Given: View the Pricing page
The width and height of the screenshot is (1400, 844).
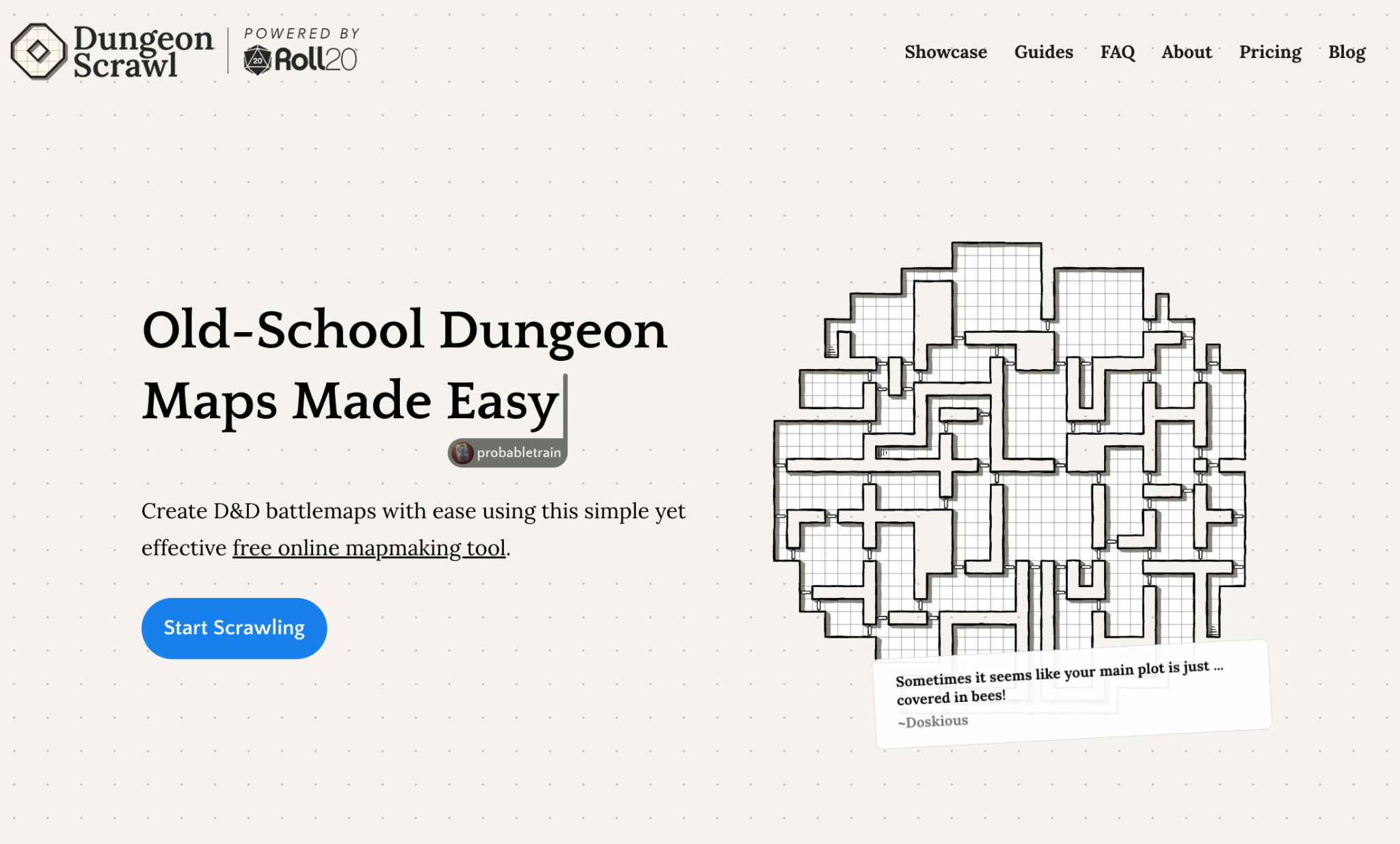Looking at the screenshot, I should [x=1269, y=52].
